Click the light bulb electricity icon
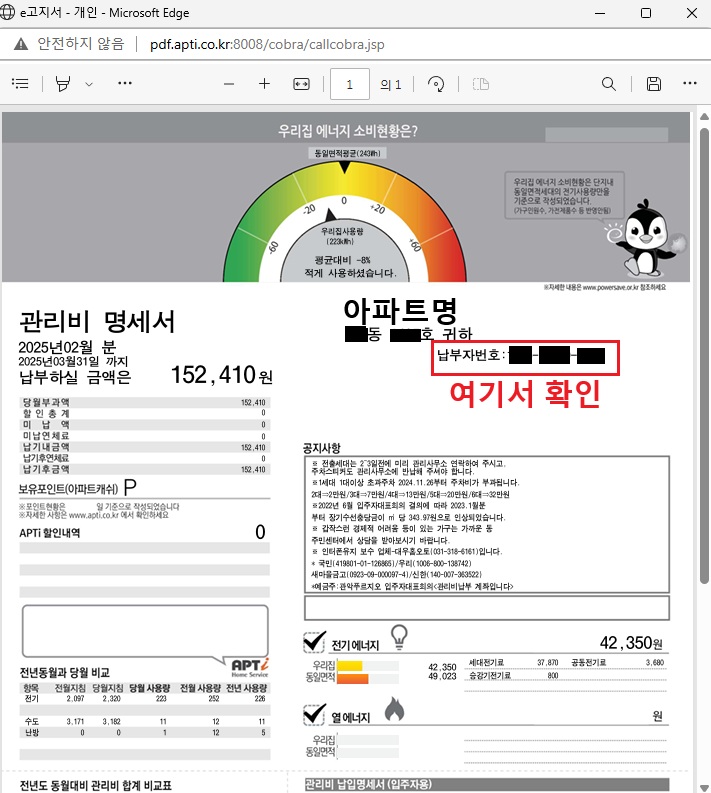Viewport: 711px width, 793px height. [x=399, y=637]
